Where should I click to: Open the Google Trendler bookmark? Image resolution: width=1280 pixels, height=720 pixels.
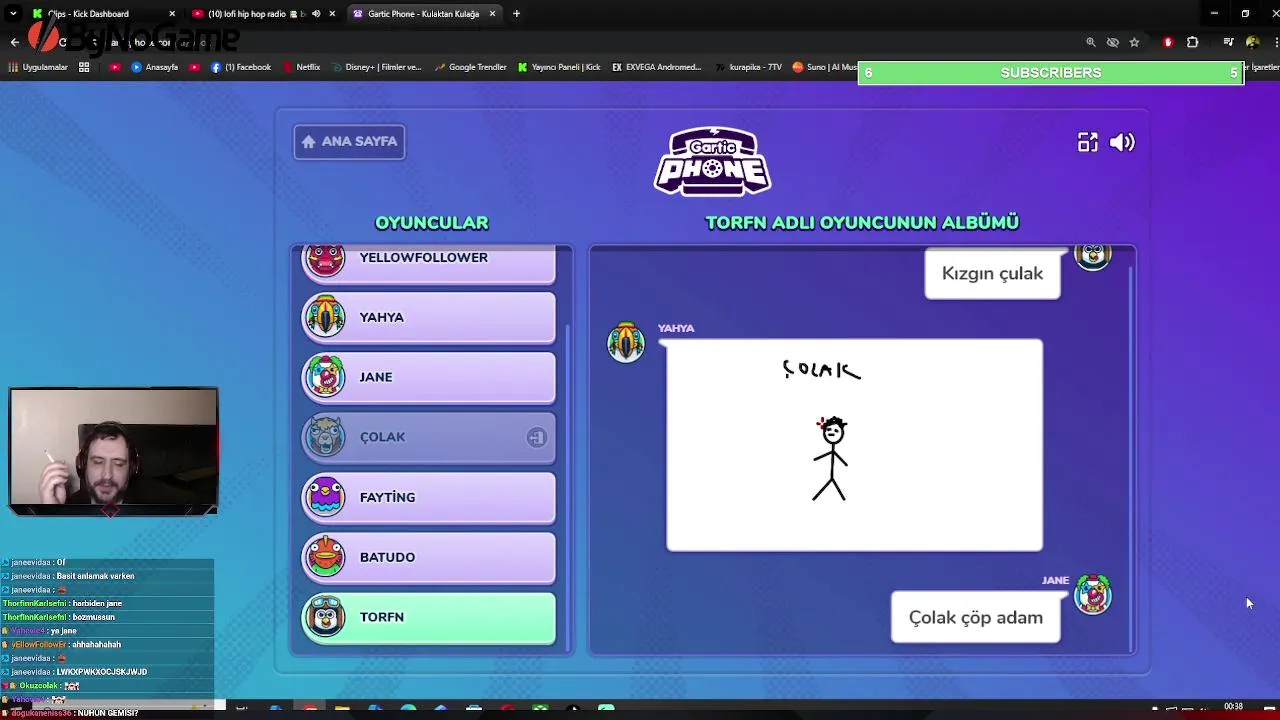(x=471, y=67)
